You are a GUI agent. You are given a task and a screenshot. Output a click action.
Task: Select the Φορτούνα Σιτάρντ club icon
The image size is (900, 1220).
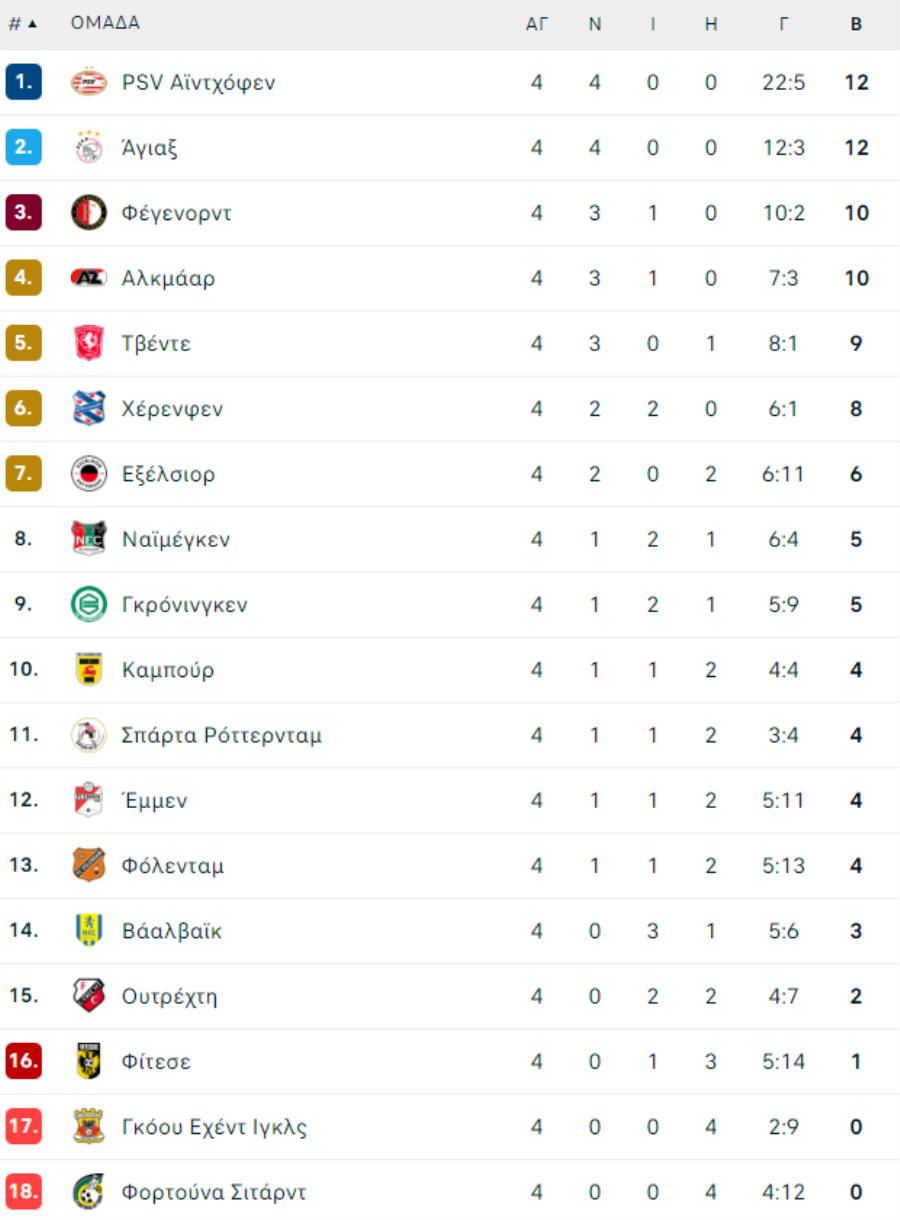pyautogui.click(x=89, y=1192)
